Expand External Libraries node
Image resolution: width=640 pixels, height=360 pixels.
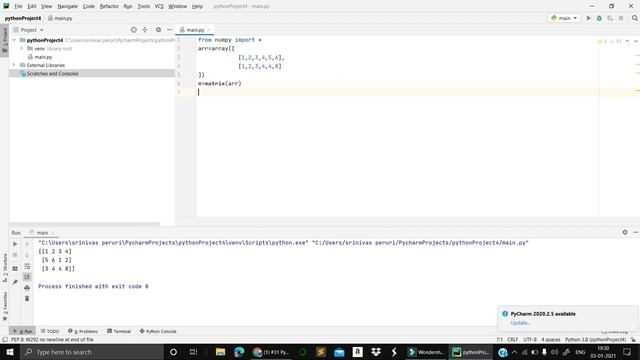click(14, 65)
